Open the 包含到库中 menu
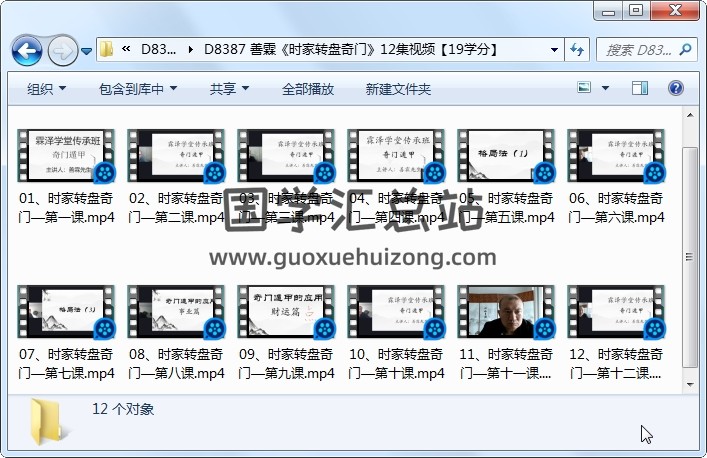Viewport: 707px width, 458px height. point(138,89)
